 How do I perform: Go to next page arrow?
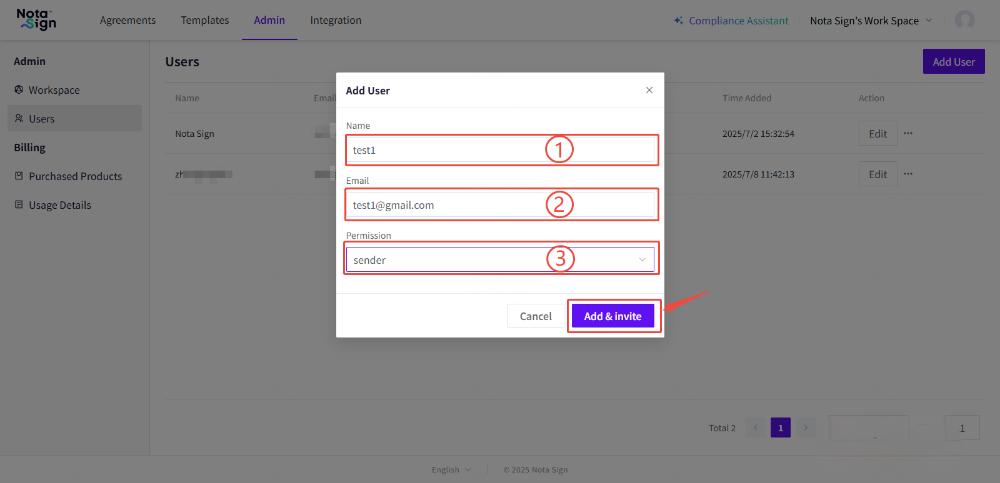[x=806, y=428]
